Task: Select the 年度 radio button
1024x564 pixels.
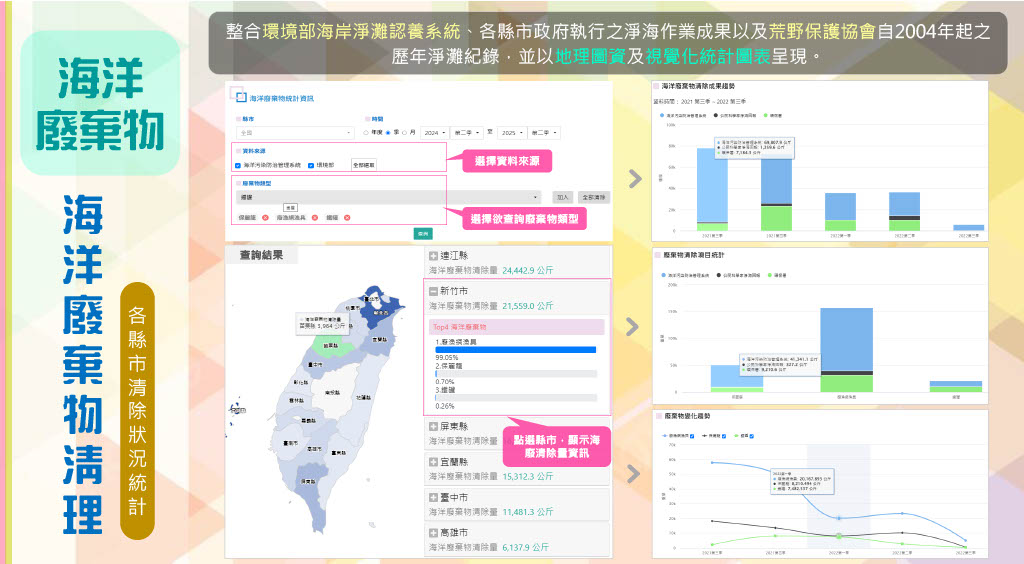Action: click(x=366, y=133)
